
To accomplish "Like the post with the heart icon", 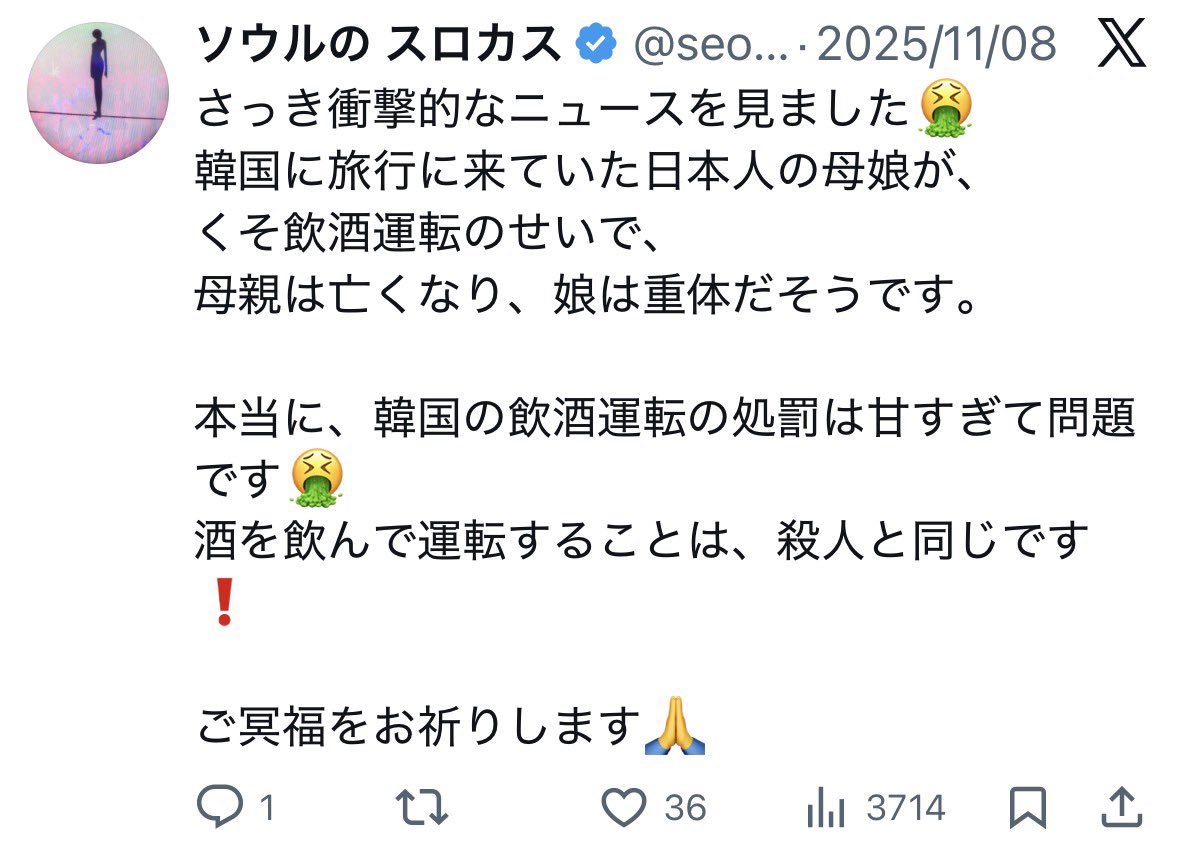I will click(x=623, y=807).
